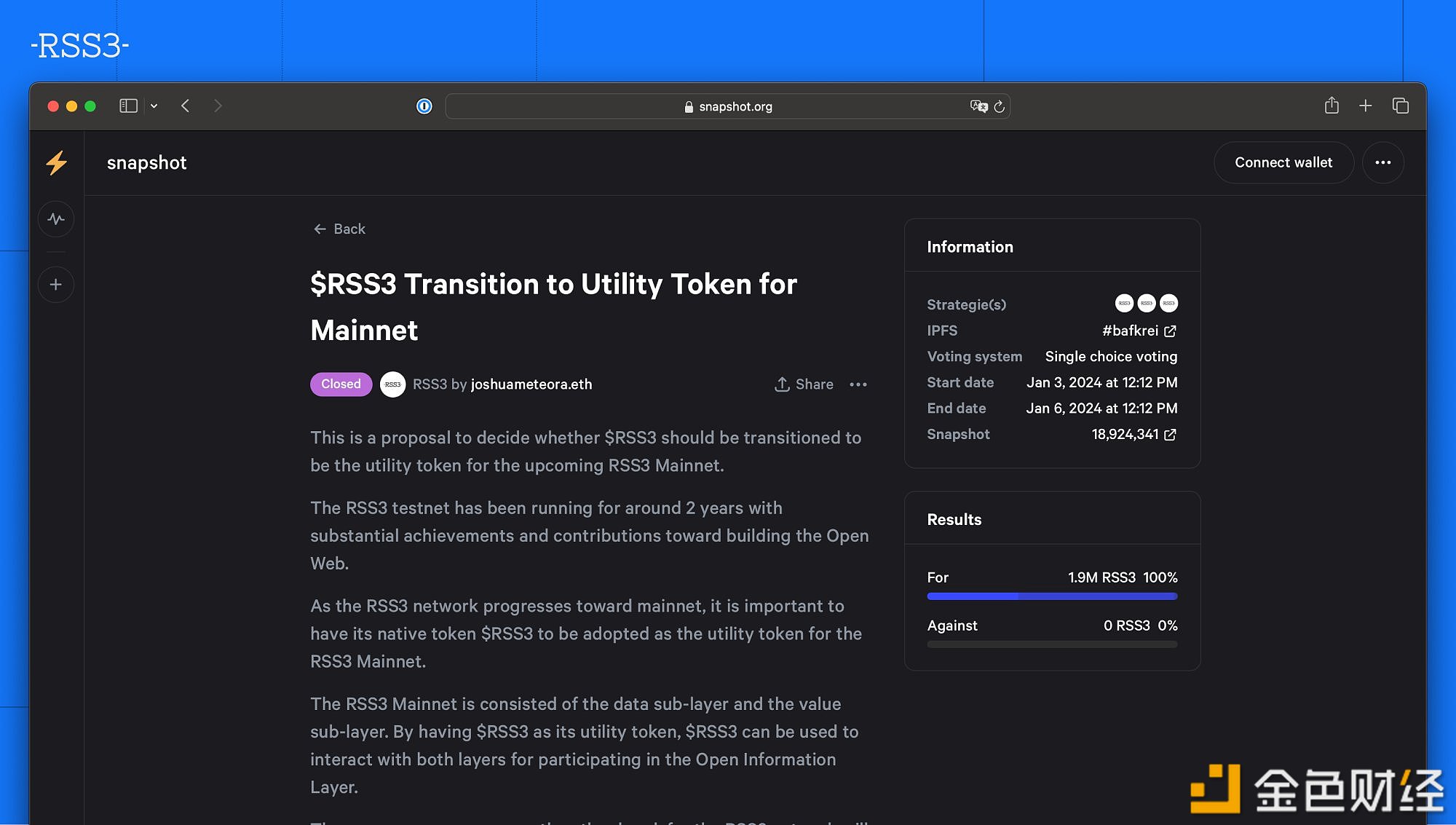Viewport: 1456px width, 825px height.
Task: Click the plus icon in the sidebar
Action: tap(56, 285)
